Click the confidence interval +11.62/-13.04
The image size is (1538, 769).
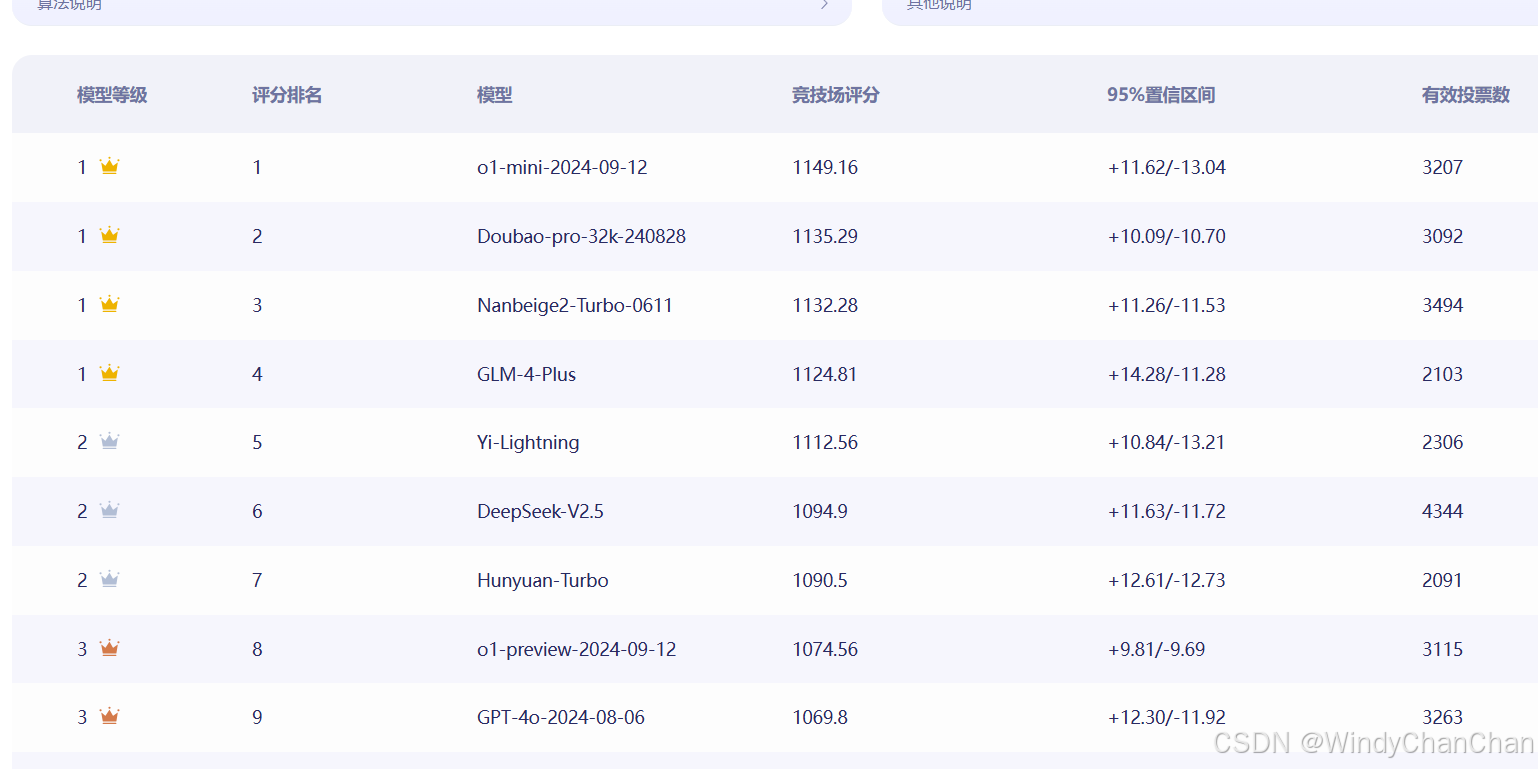(1167, 167)
